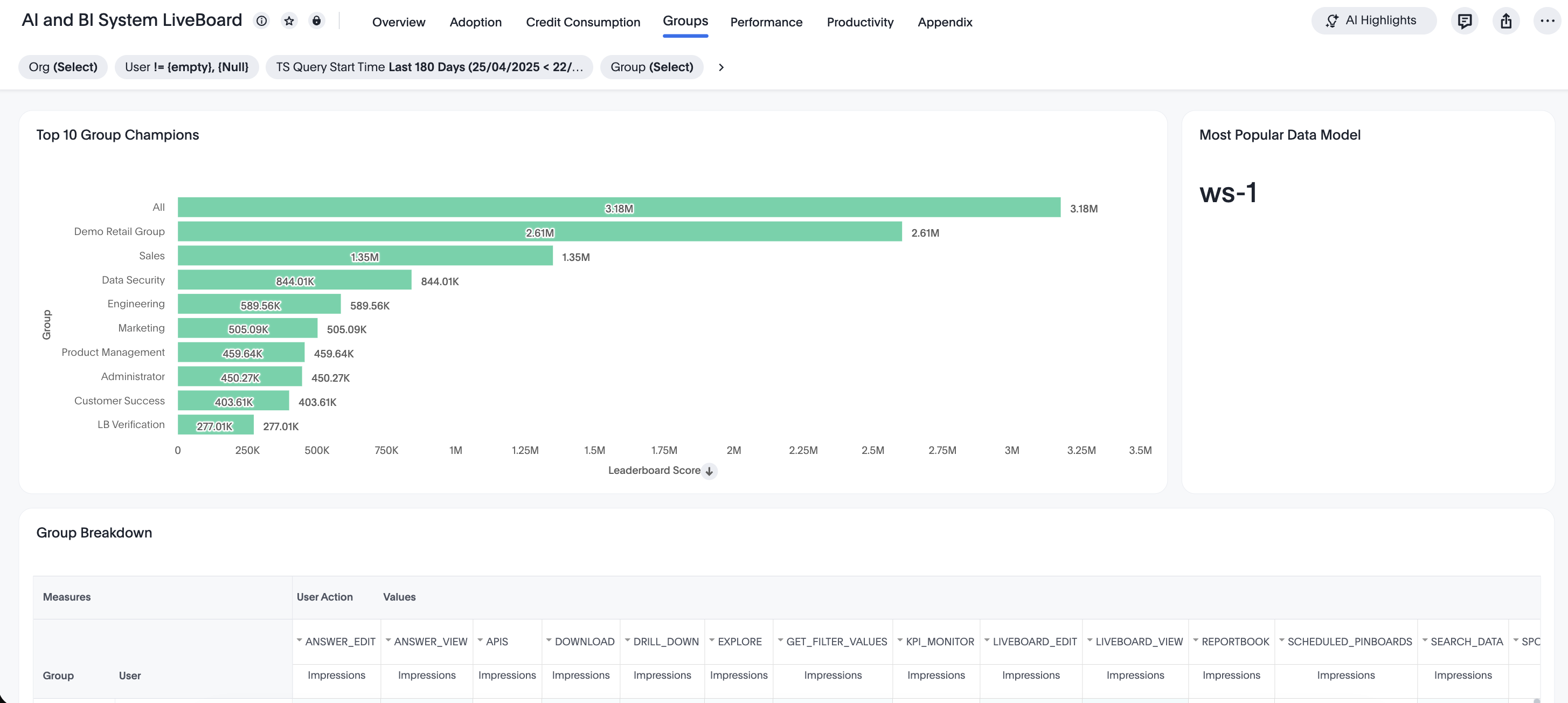Viewport: 1568px width, 703px height.
Task: Open the Overview tab
Action: tap(399, 22)
